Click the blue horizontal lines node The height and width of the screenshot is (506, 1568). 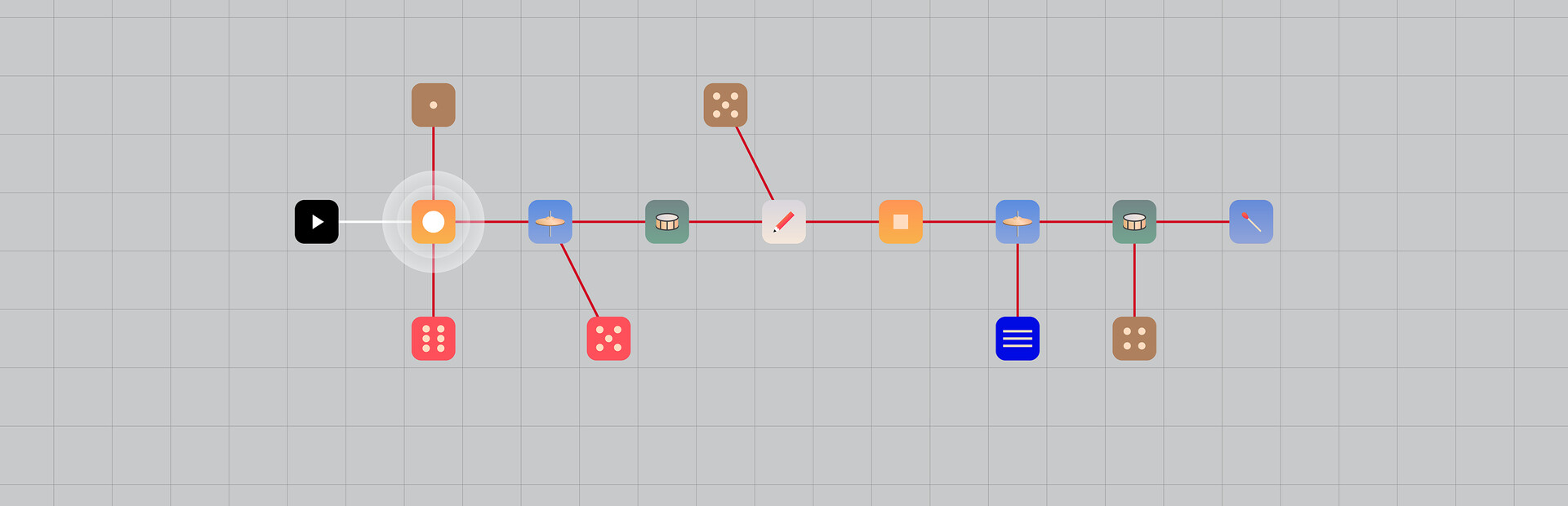(1017, 339)
